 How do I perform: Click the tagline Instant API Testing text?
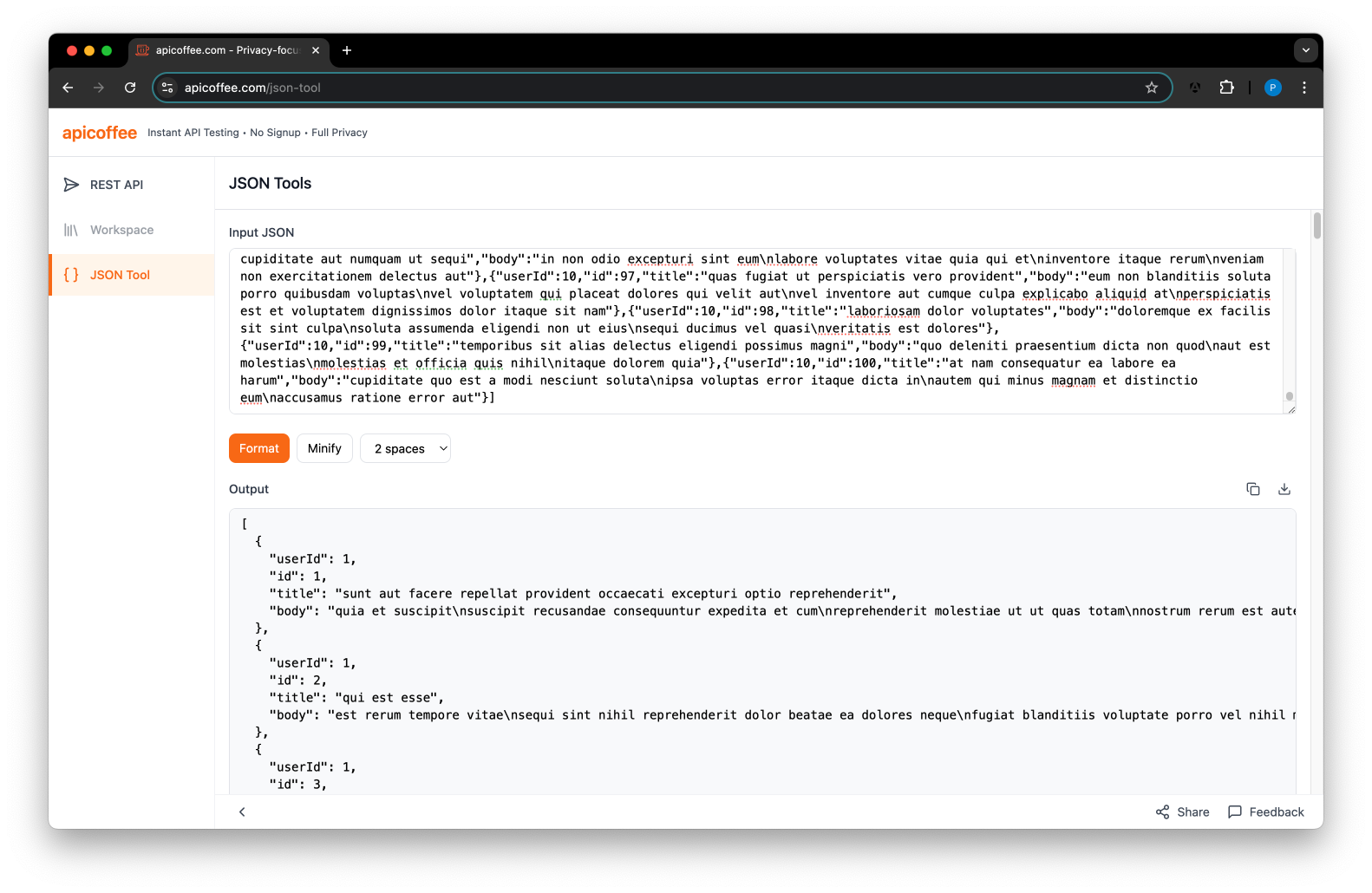[x=193, y=133]
